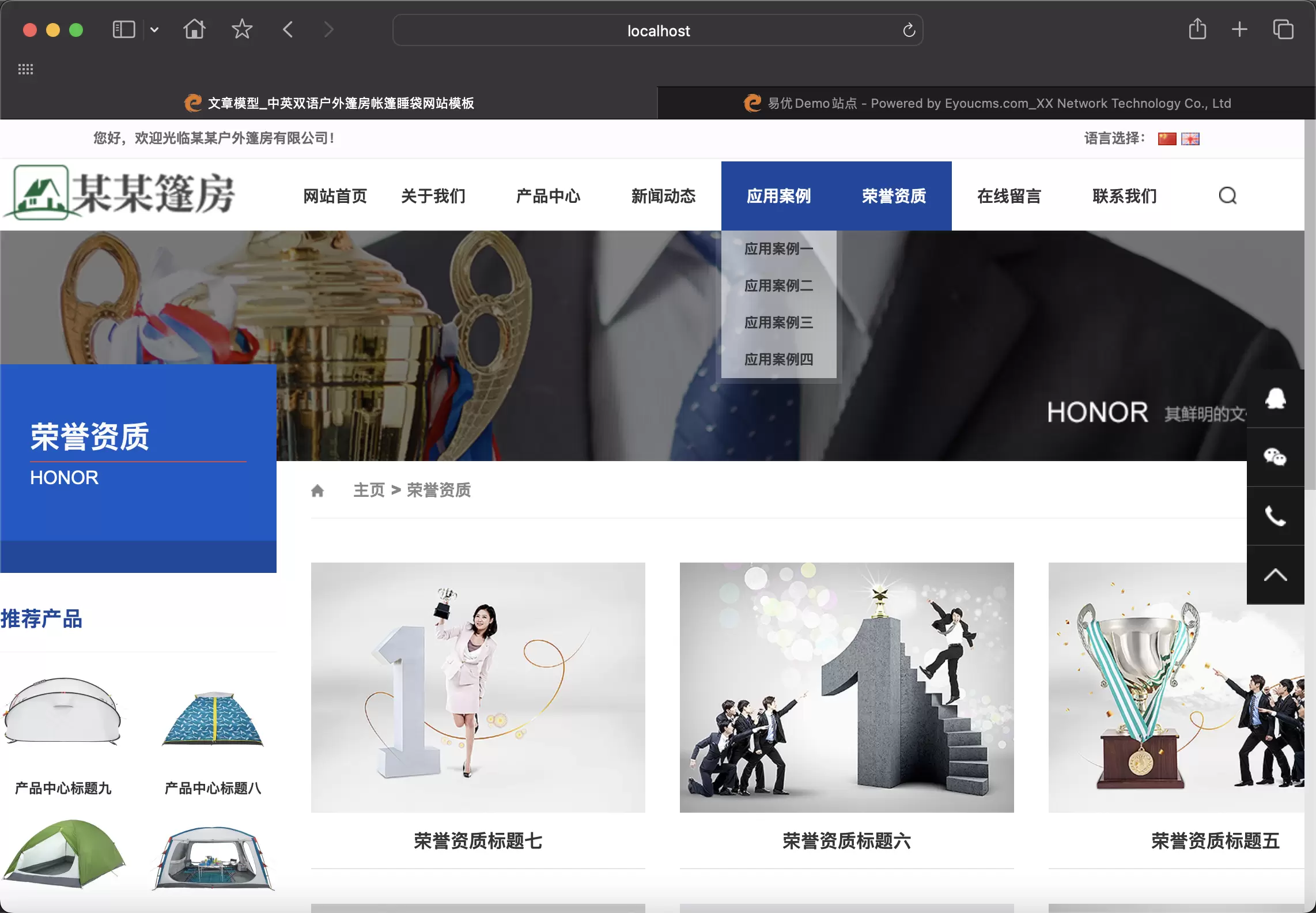This screenshot has width=1316, height=913.
Task: Open the favorites grid icon
Action: [x=25, y=69]
